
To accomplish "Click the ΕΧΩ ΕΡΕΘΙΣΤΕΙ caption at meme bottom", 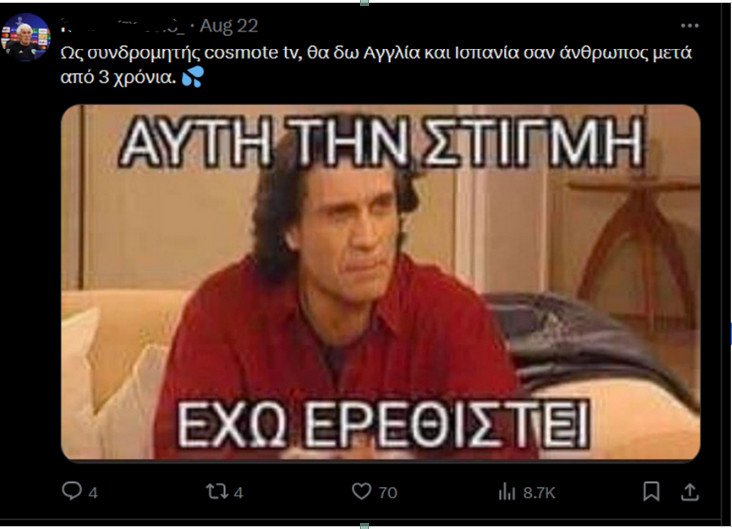I will 384,424.
